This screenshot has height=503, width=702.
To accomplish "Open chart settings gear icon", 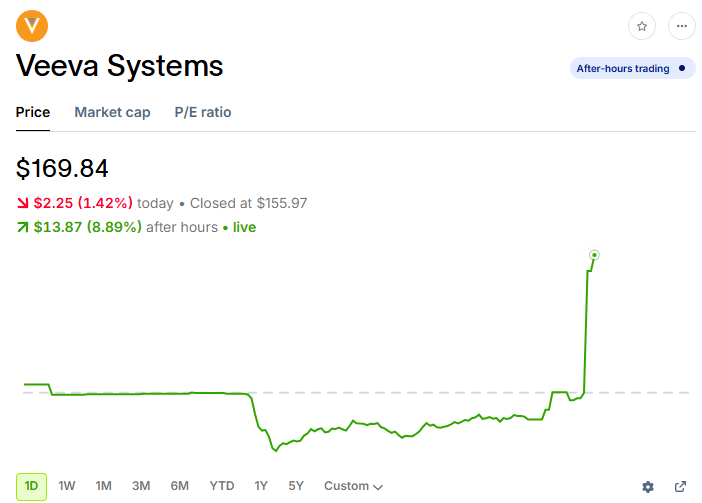I will coord(647,486).
